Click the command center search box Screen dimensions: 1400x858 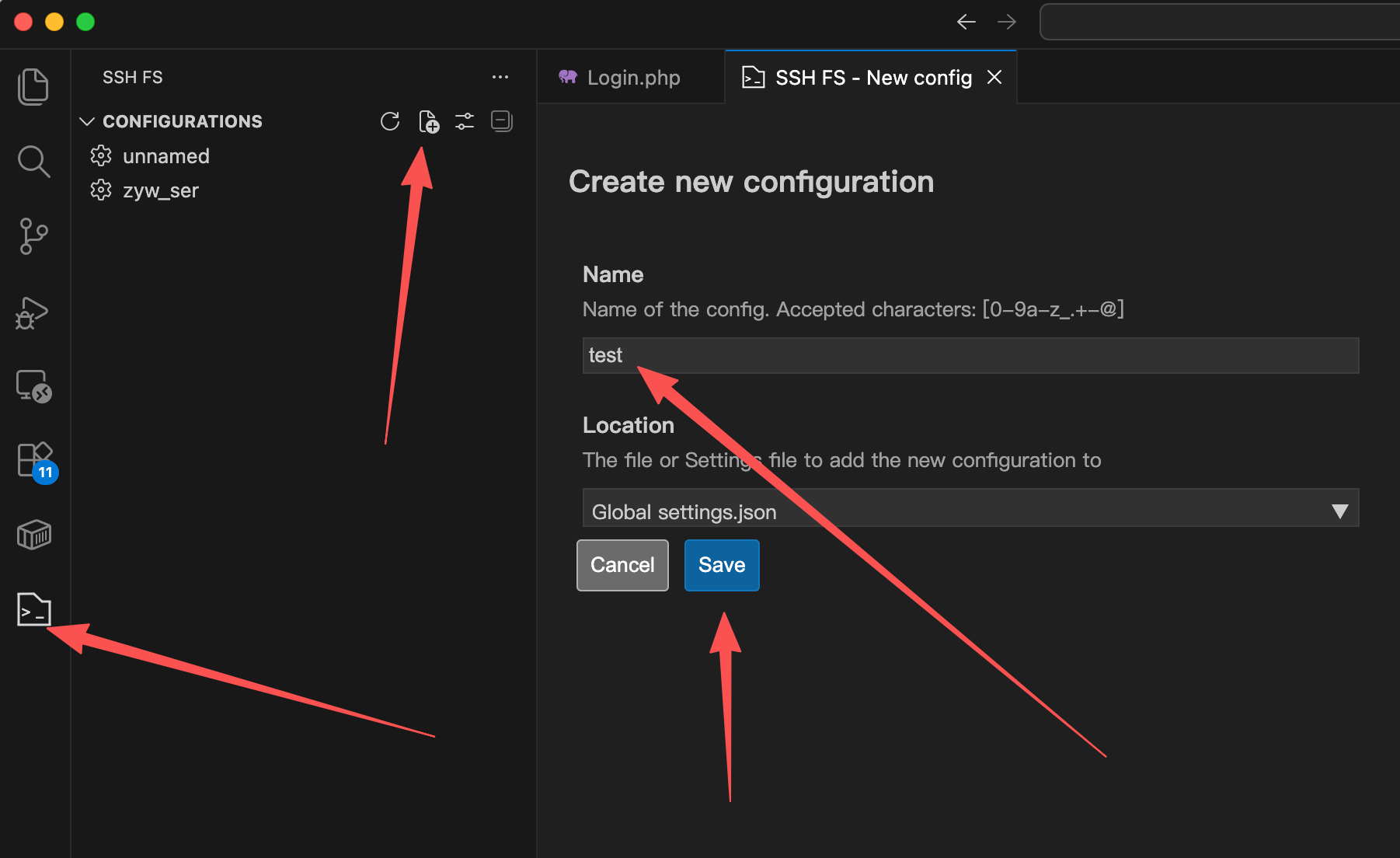click(1220, 22)
